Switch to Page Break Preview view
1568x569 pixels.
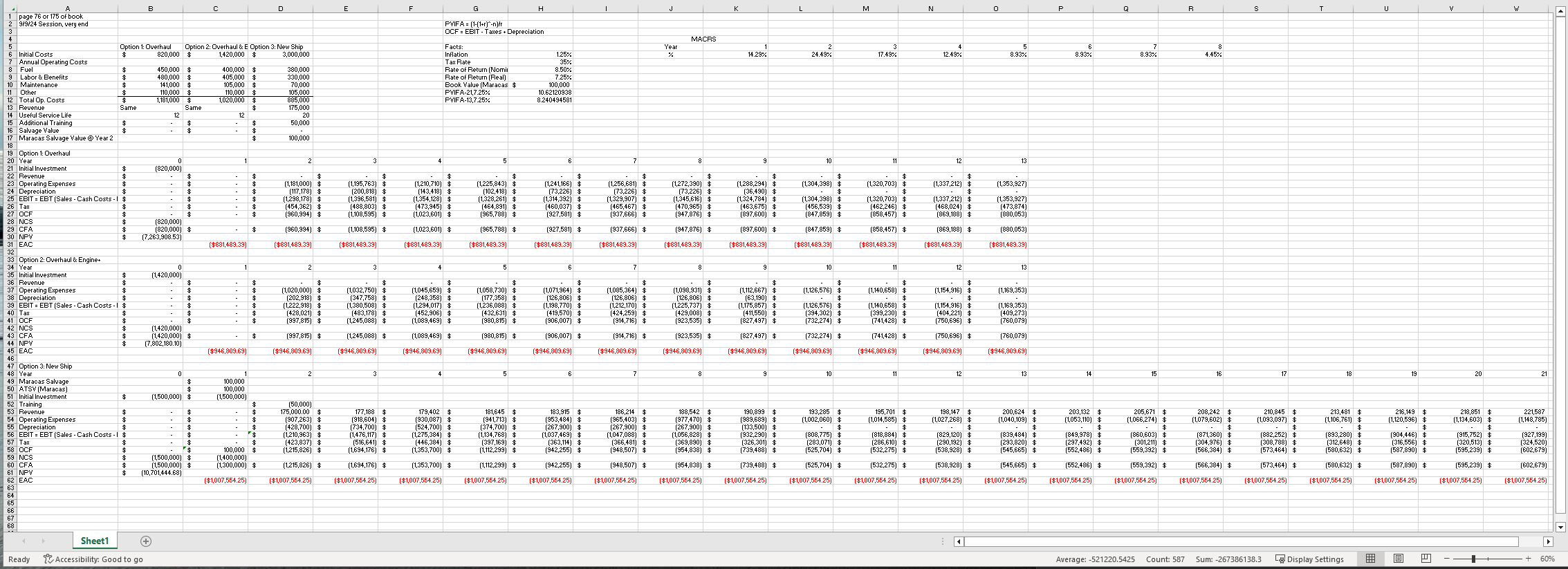pos(1426,559)
